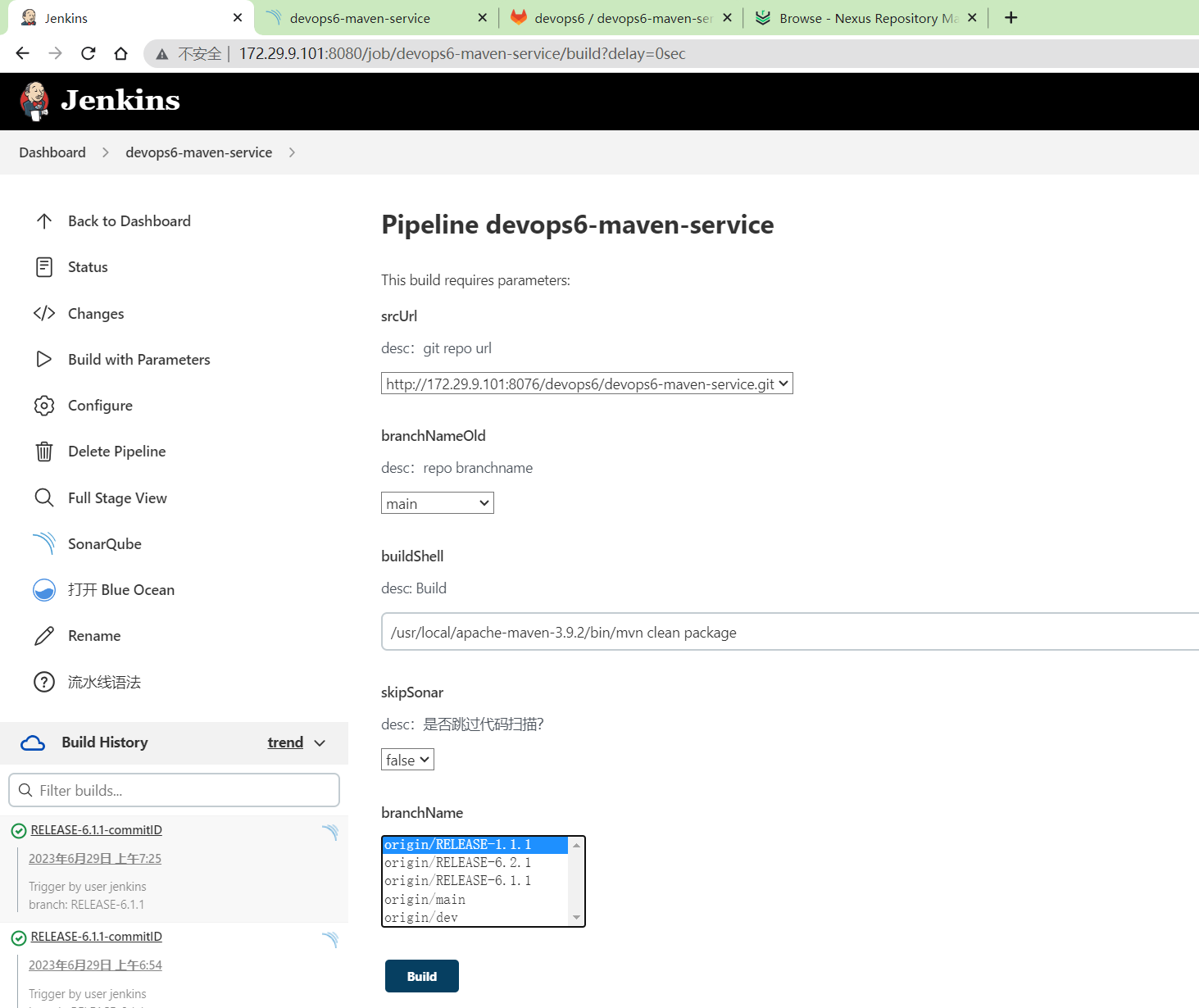Click success status icon of 上午7:25 build
The image size is (1199, 1008).
(19, 831)
